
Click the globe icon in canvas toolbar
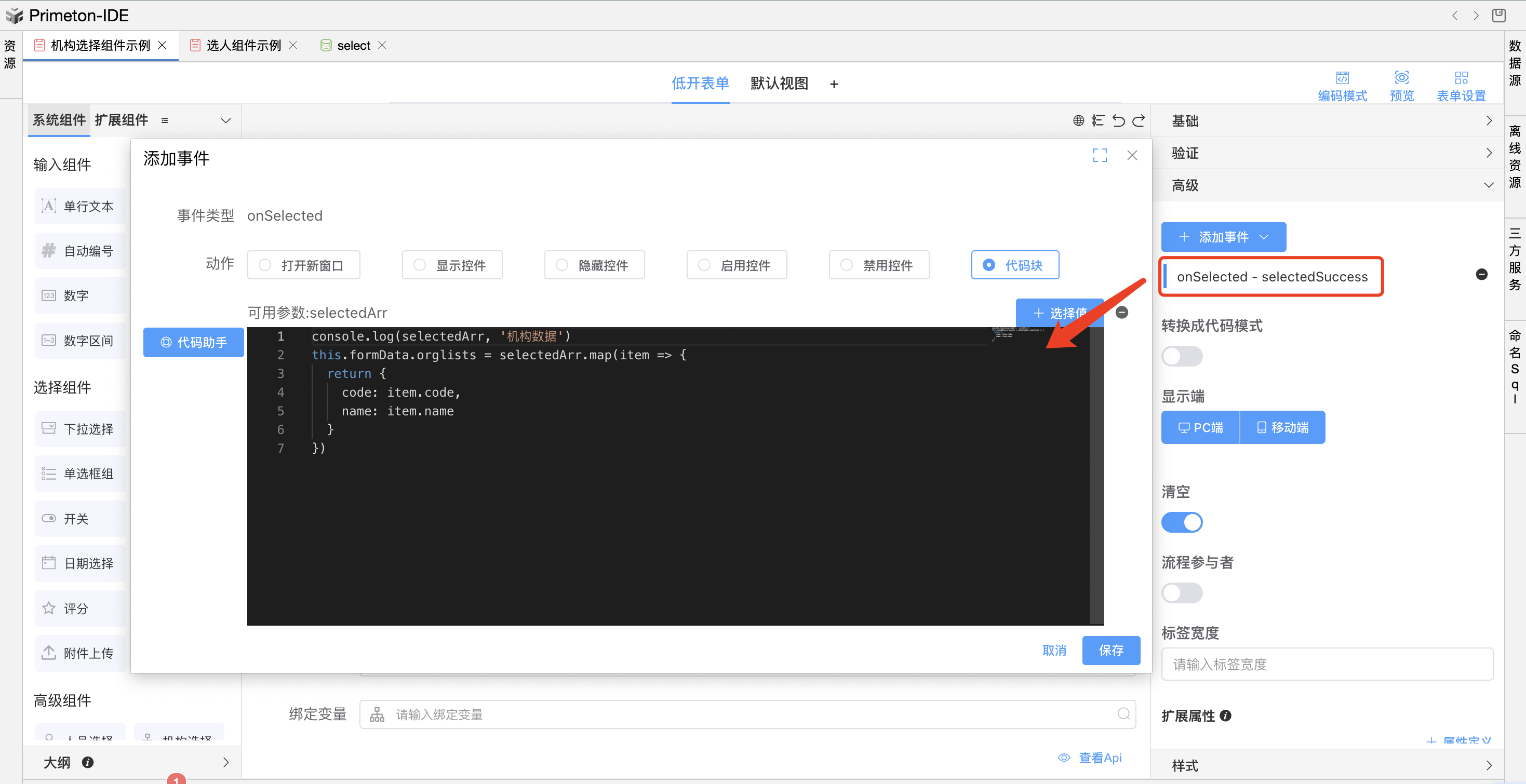point(1078,121)
